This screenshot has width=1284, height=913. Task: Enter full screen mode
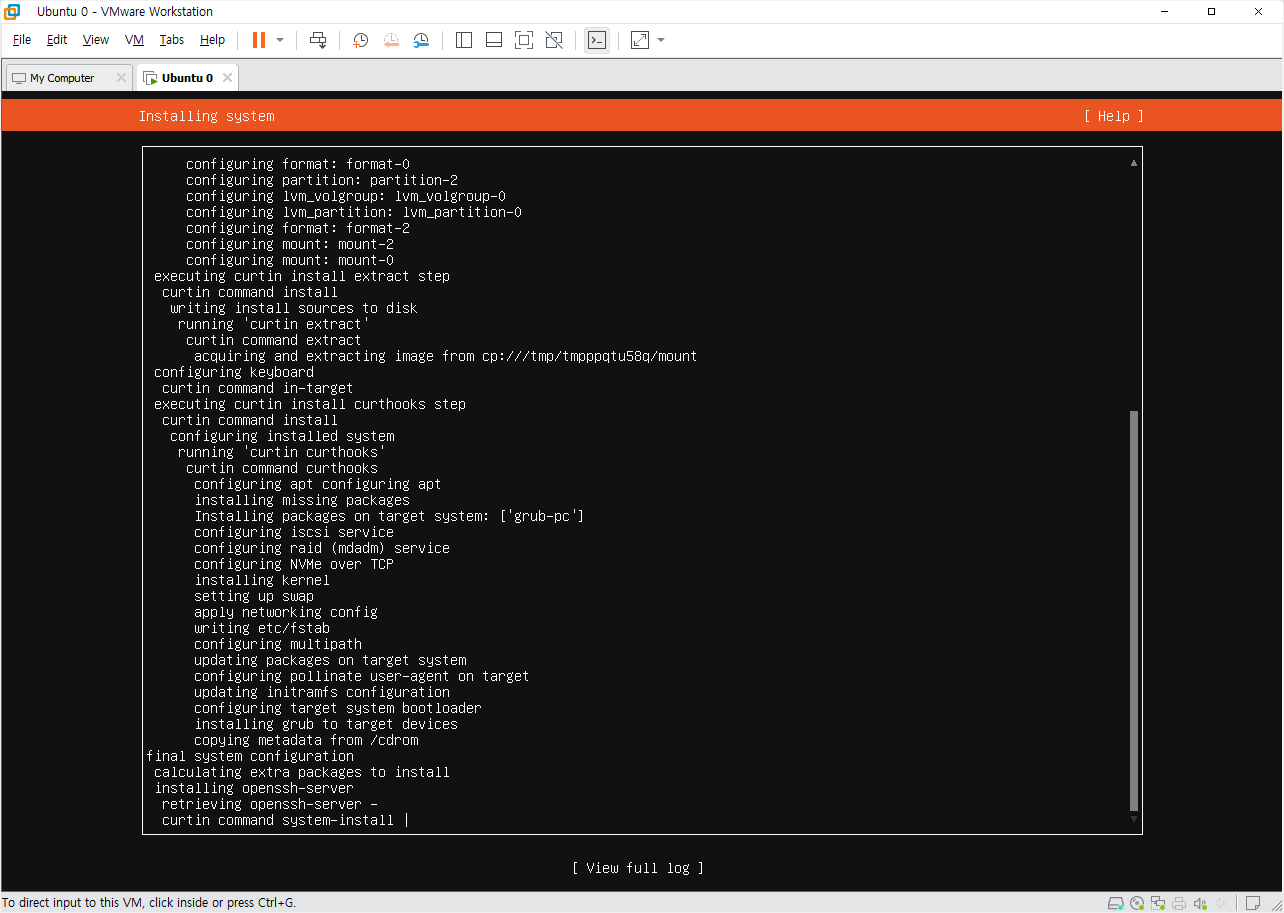[x=524, y=40]
